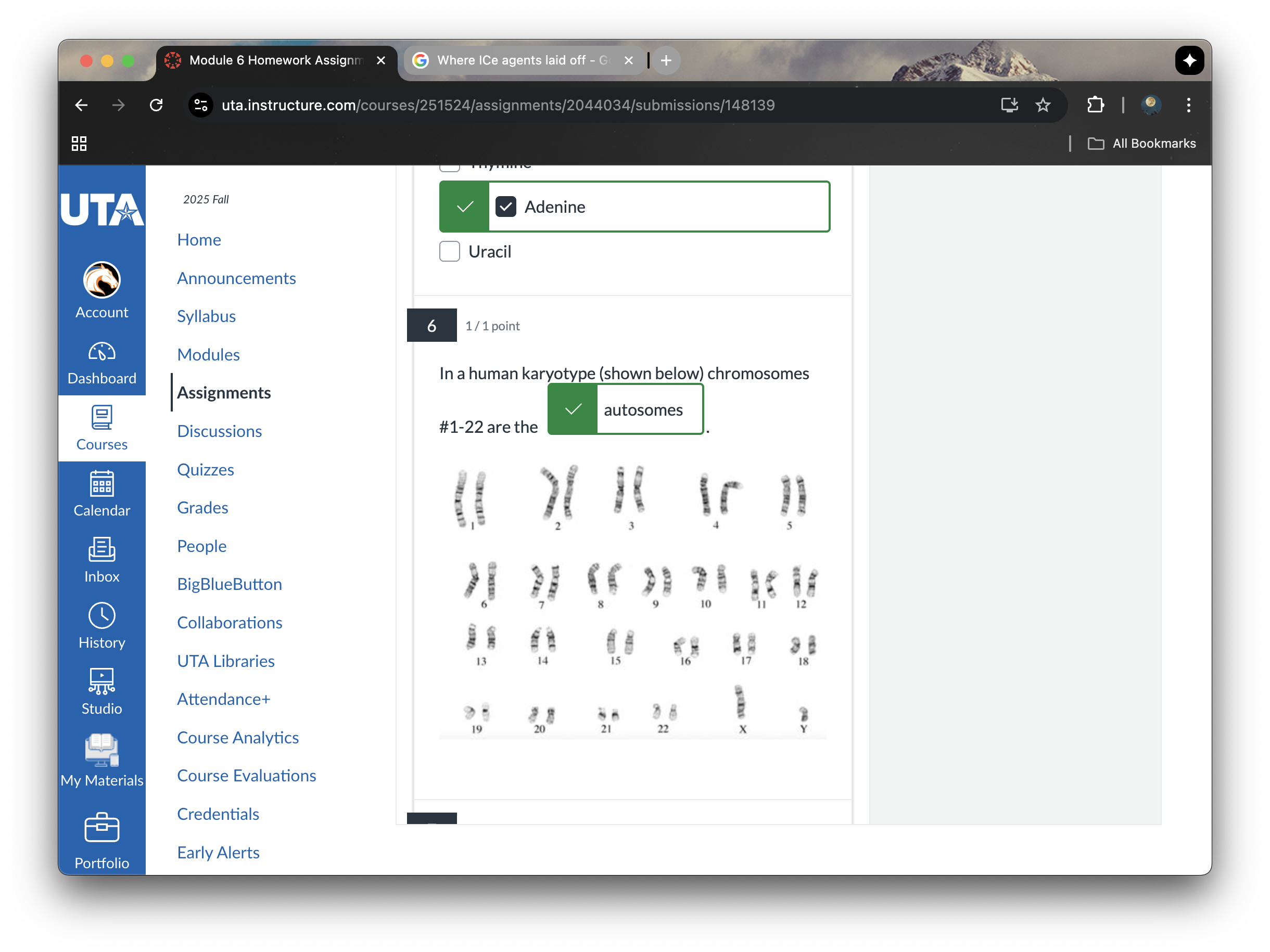Open the browser Extensions puzzle icon
This screenshot has height=952, width=1270.
[x=1095, y=105]
